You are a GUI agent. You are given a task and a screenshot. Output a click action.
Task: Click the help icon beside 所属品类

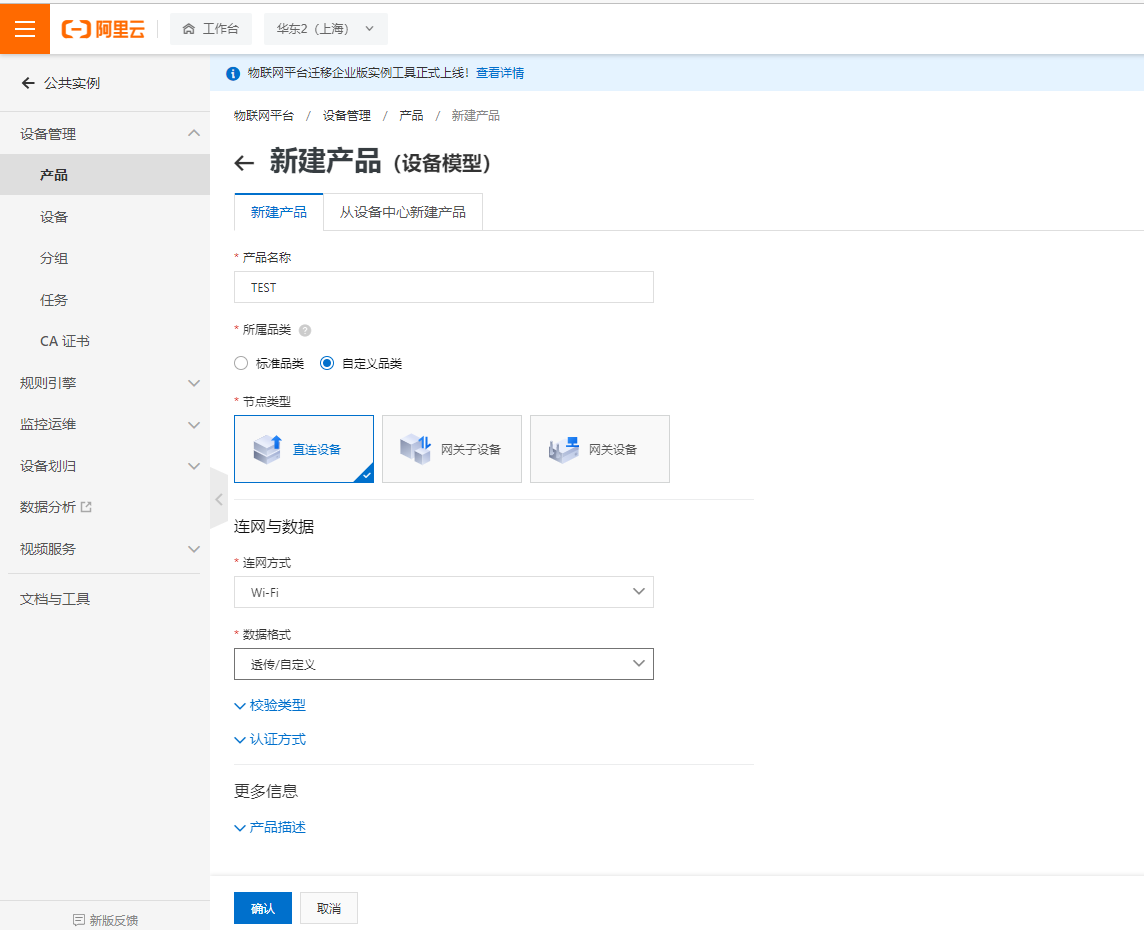pos(305,330)
